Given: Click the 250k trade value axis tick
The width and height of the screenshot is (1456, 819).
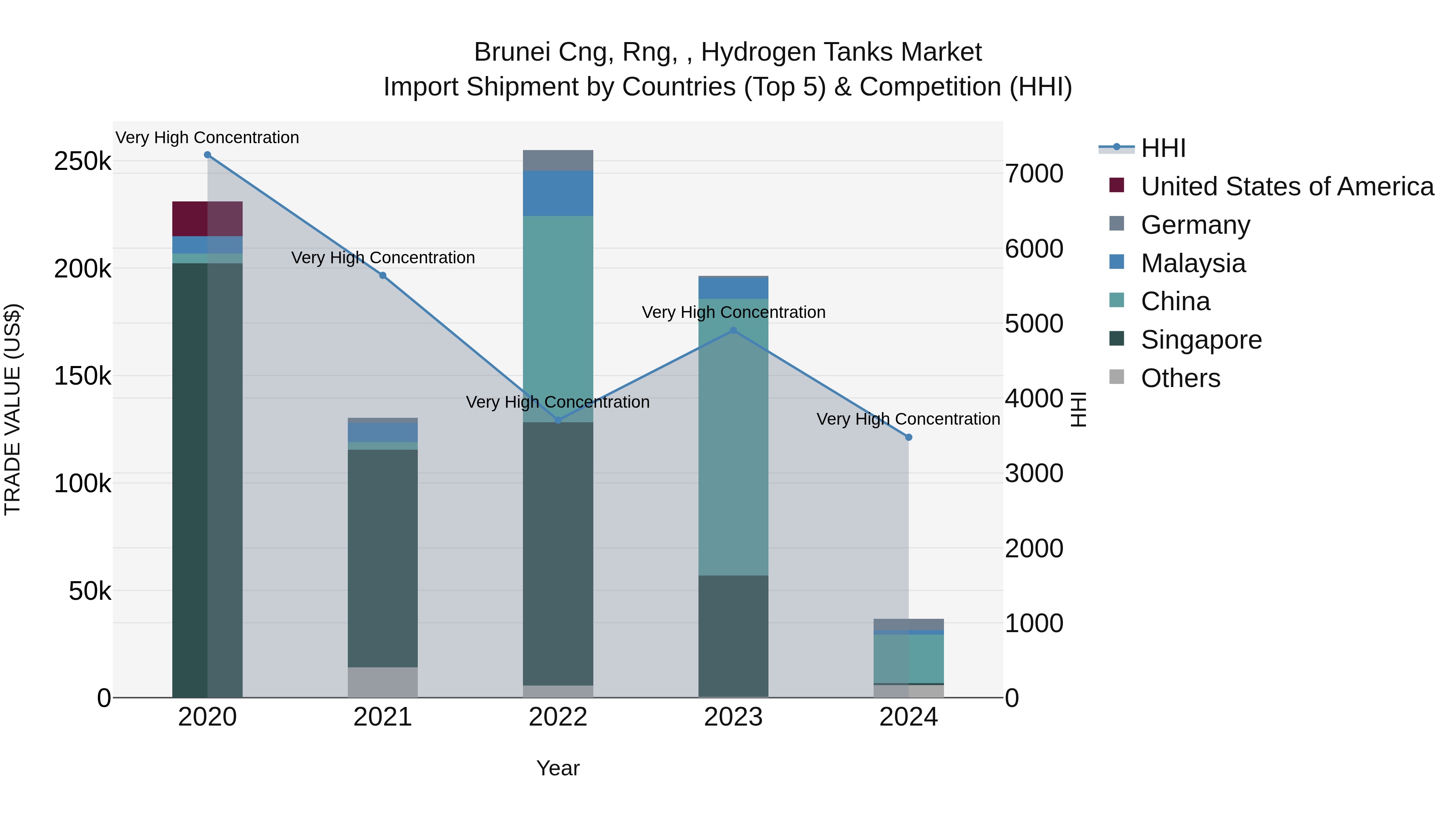Looking at the screenshot, I should pos(83,162).
